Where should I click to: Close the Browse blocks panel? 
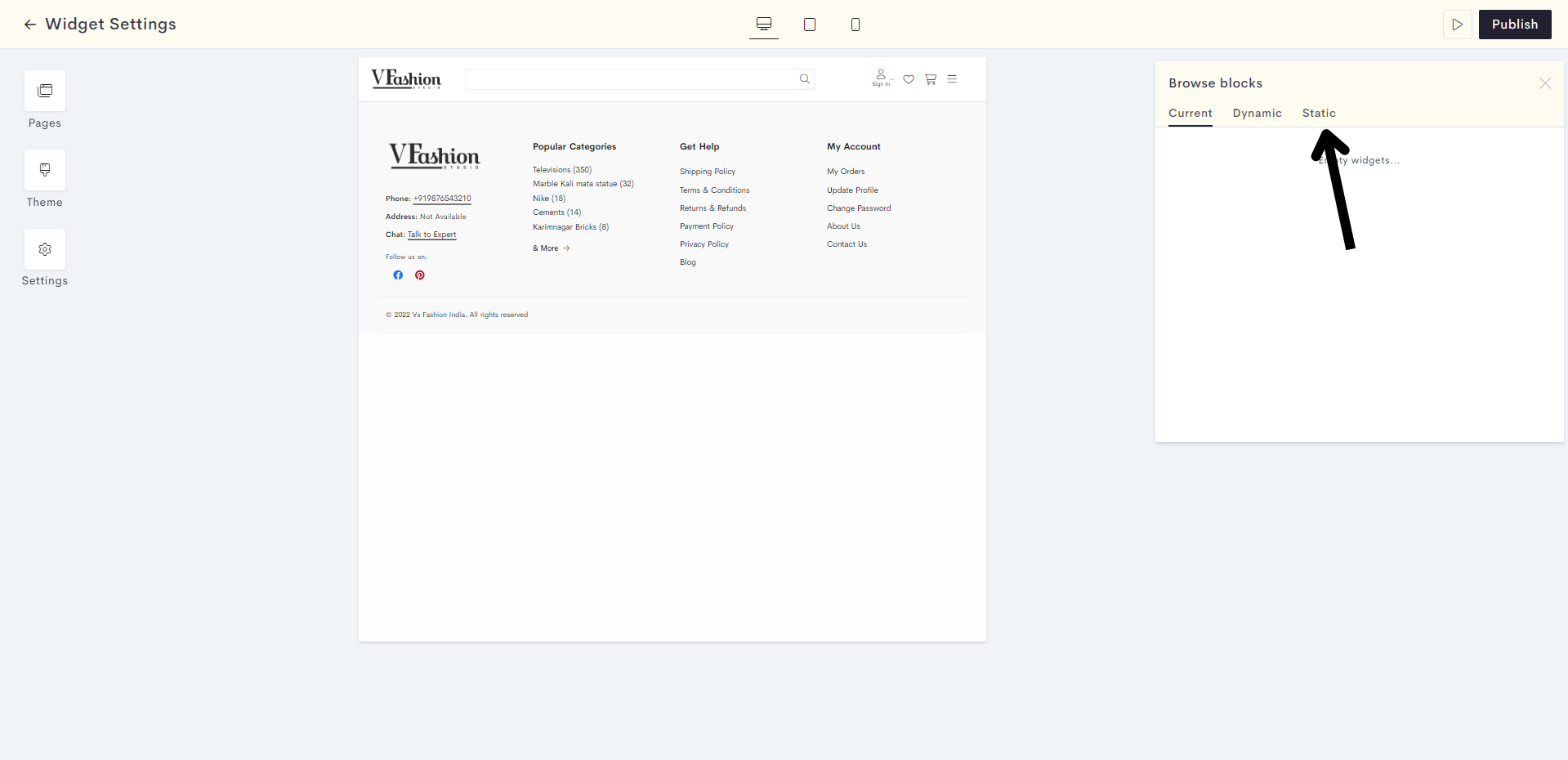pyautogui.click(x=1545, y=83)
